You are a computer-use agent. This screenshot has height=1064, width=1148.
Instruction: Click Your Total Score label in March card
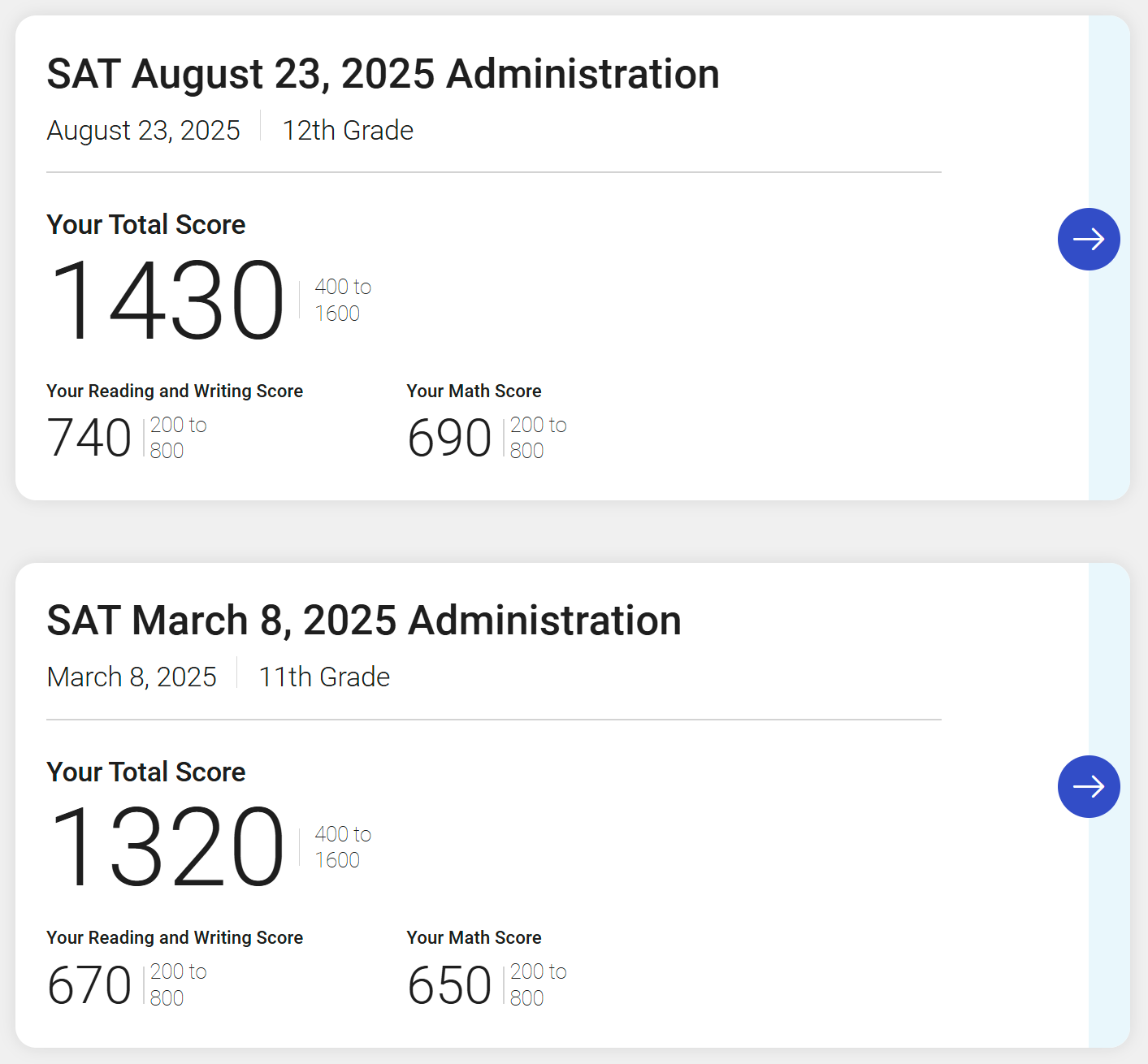pos(146,772)
